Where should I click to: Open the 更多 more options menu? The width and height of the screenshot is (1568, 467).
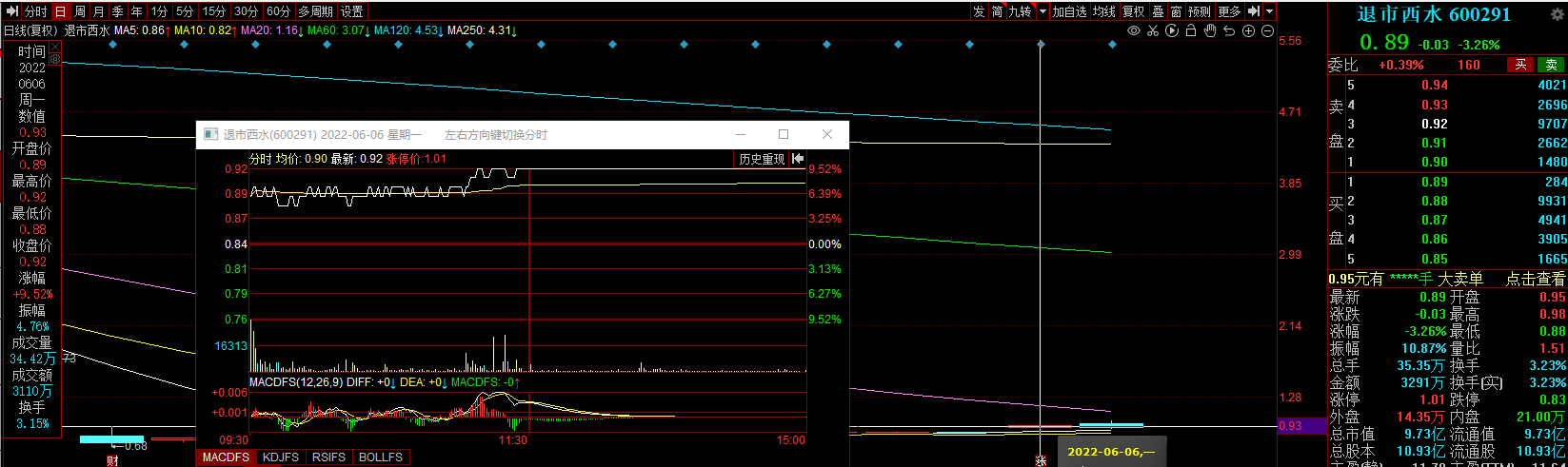pyautogui.click(x=1229, y=11)
